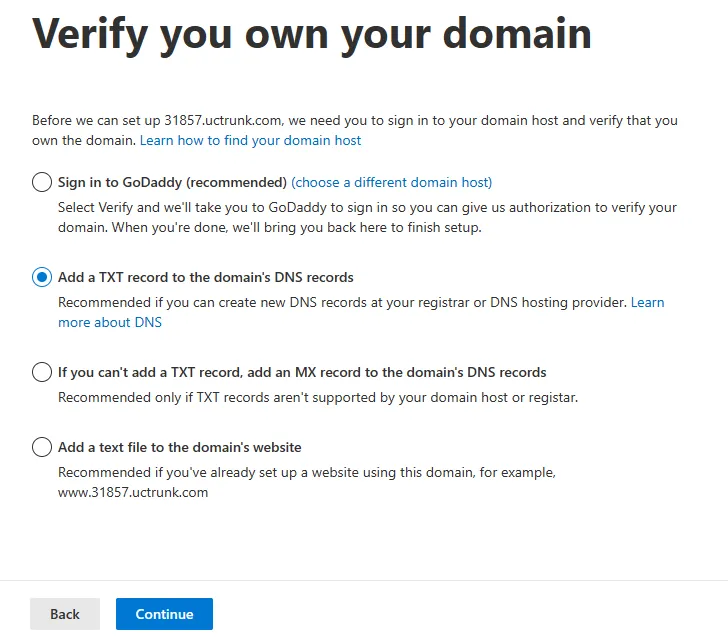
Task: Click 'Add a TXT record to the domain's DNS records' label
Action: click(206, 277)
